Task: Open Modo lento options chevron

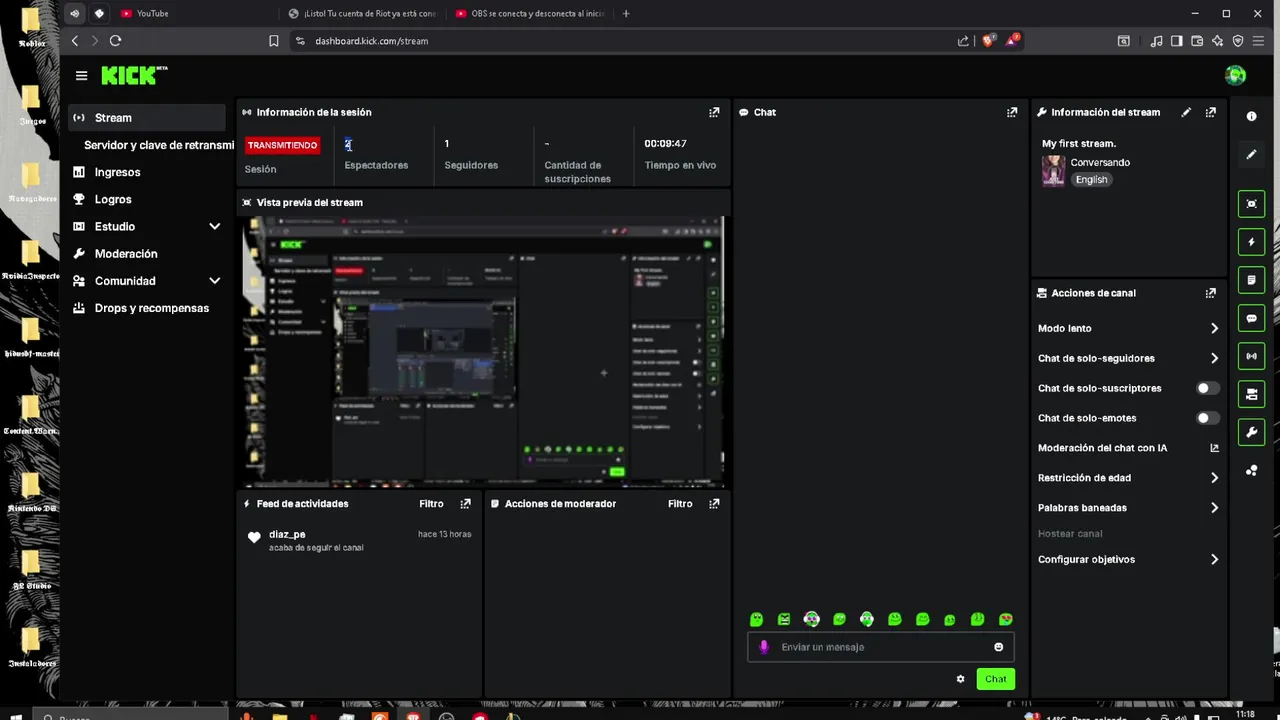Action: [1214, 328]
